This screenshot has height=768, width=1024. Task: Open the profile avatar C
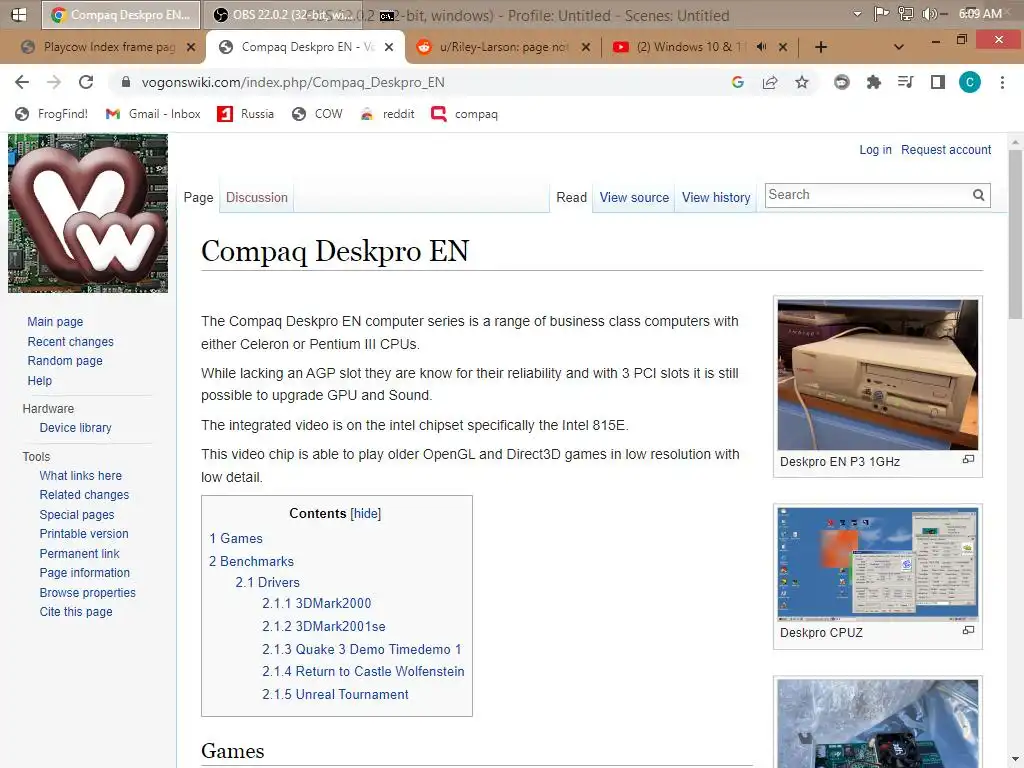coord(970,82)
